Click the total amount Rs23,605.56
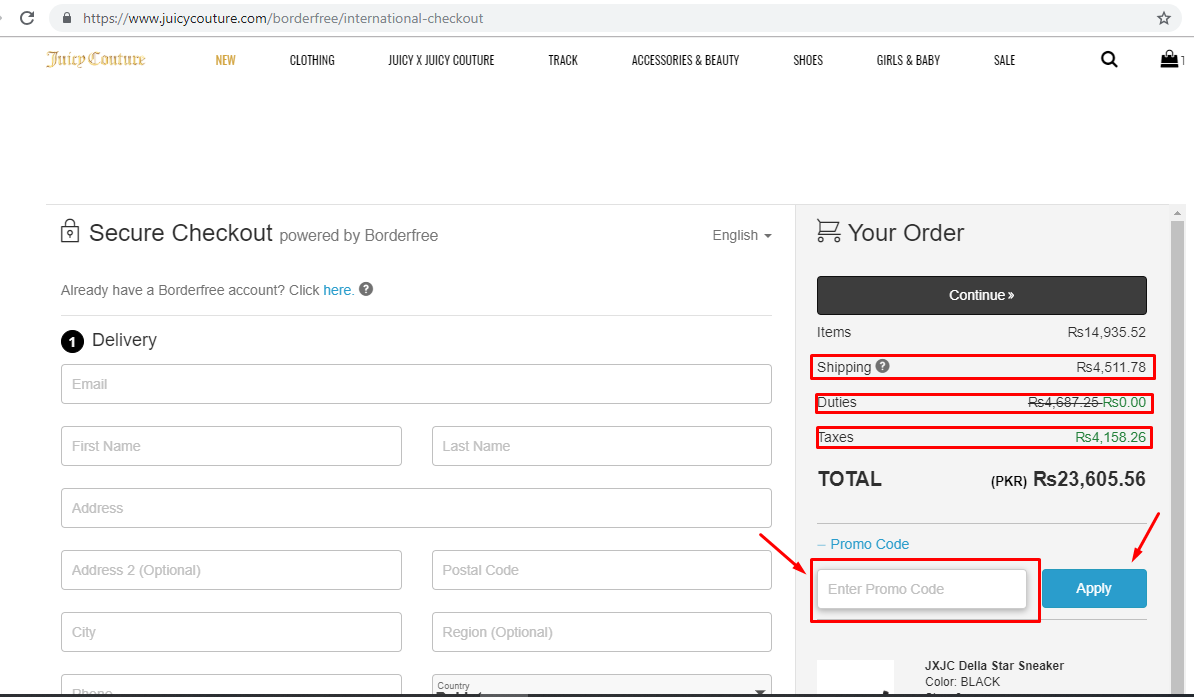 click(x=1089, y=479)
